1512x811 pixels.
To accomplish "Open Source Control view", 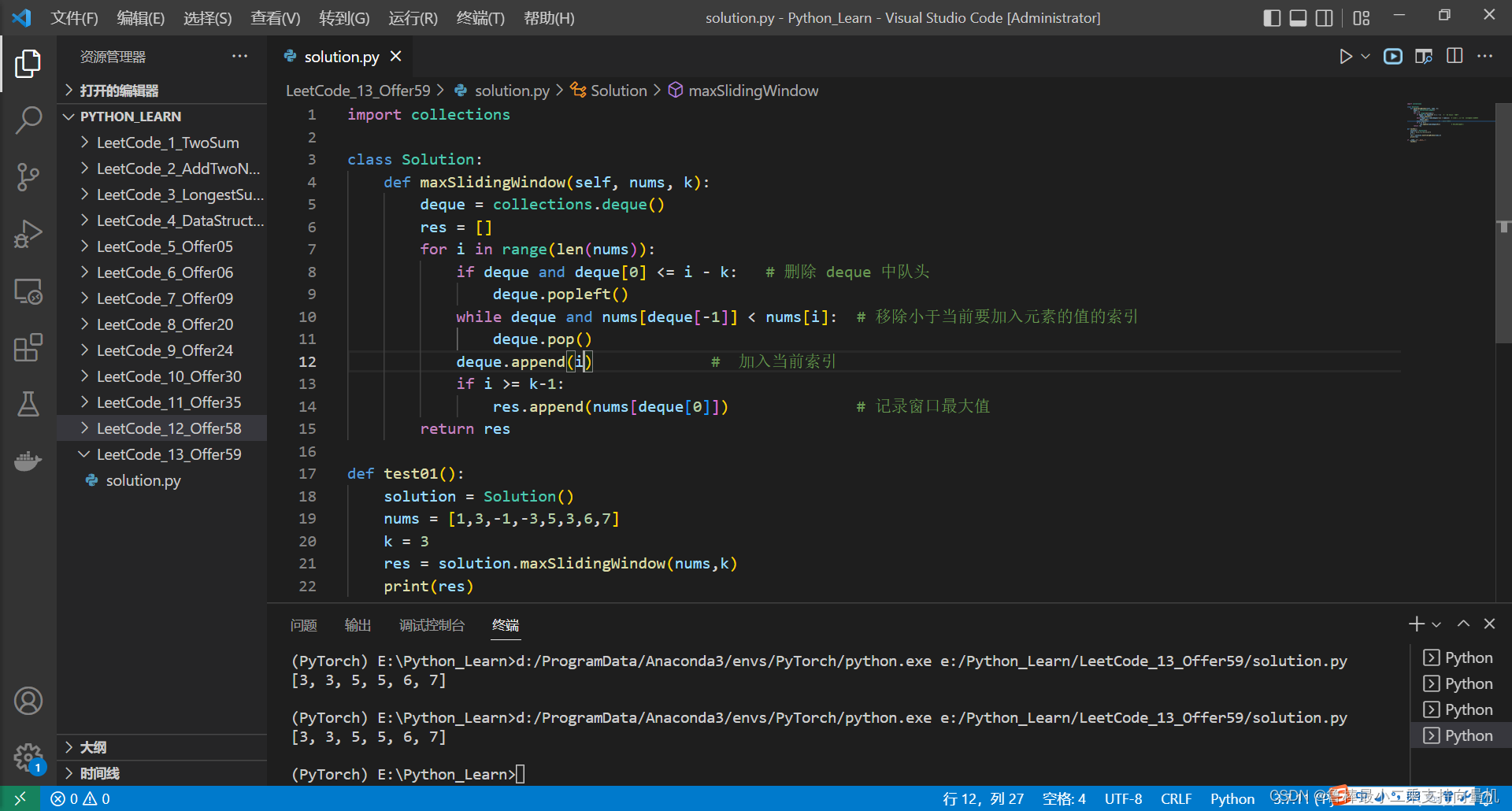I will 28,177.
